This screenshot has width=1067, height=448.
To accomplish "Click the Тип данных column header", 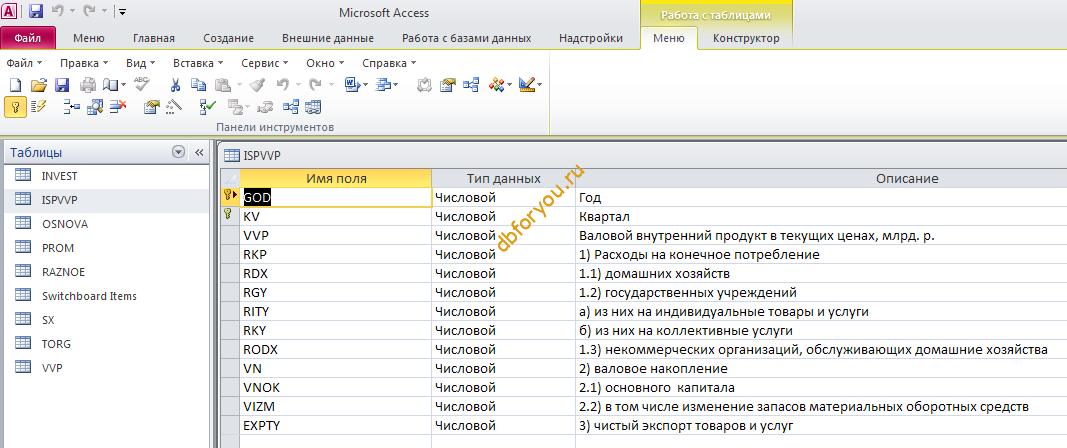I will pos(504,179).
